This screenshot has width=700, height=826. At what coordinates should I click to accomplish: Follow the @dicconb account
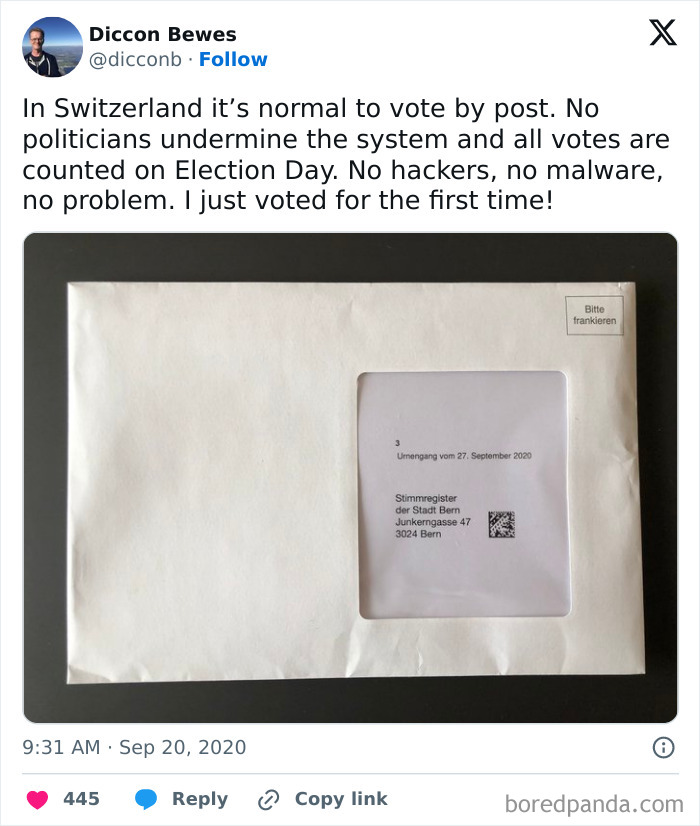click(233, 60)
